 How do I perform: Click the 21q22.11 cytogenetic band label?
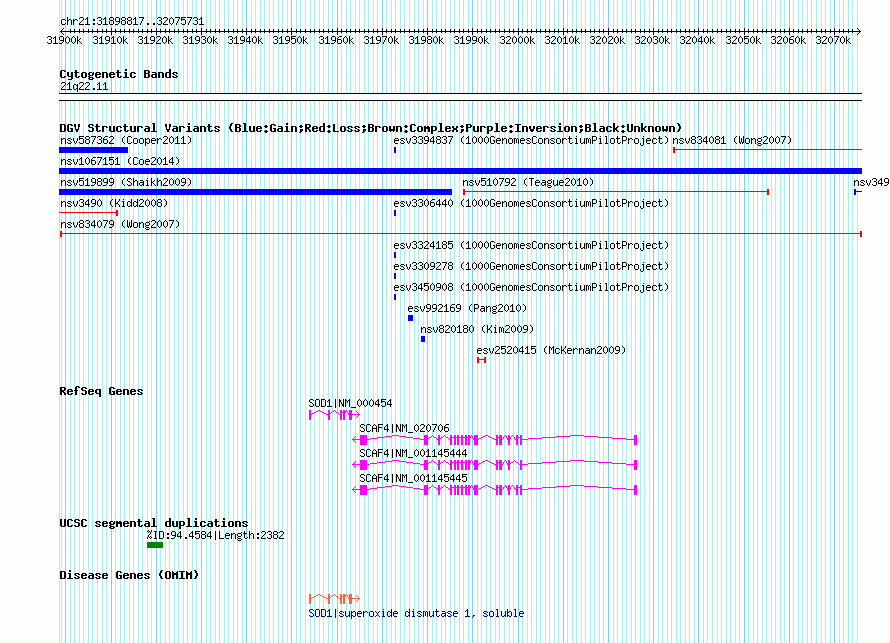click(84, 86)
